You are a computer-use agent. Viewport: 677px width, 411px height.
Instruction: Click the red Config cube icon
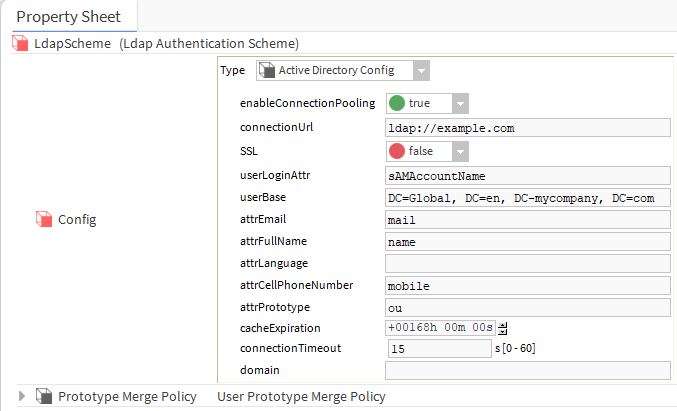tap(44, 219)
